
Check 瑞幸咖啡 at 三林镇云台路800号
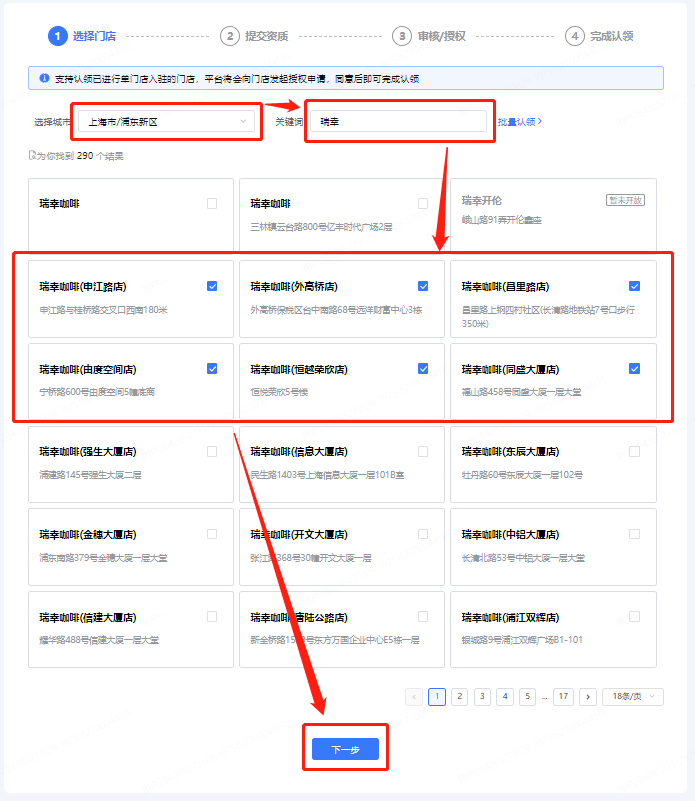[x=423, y=203]
